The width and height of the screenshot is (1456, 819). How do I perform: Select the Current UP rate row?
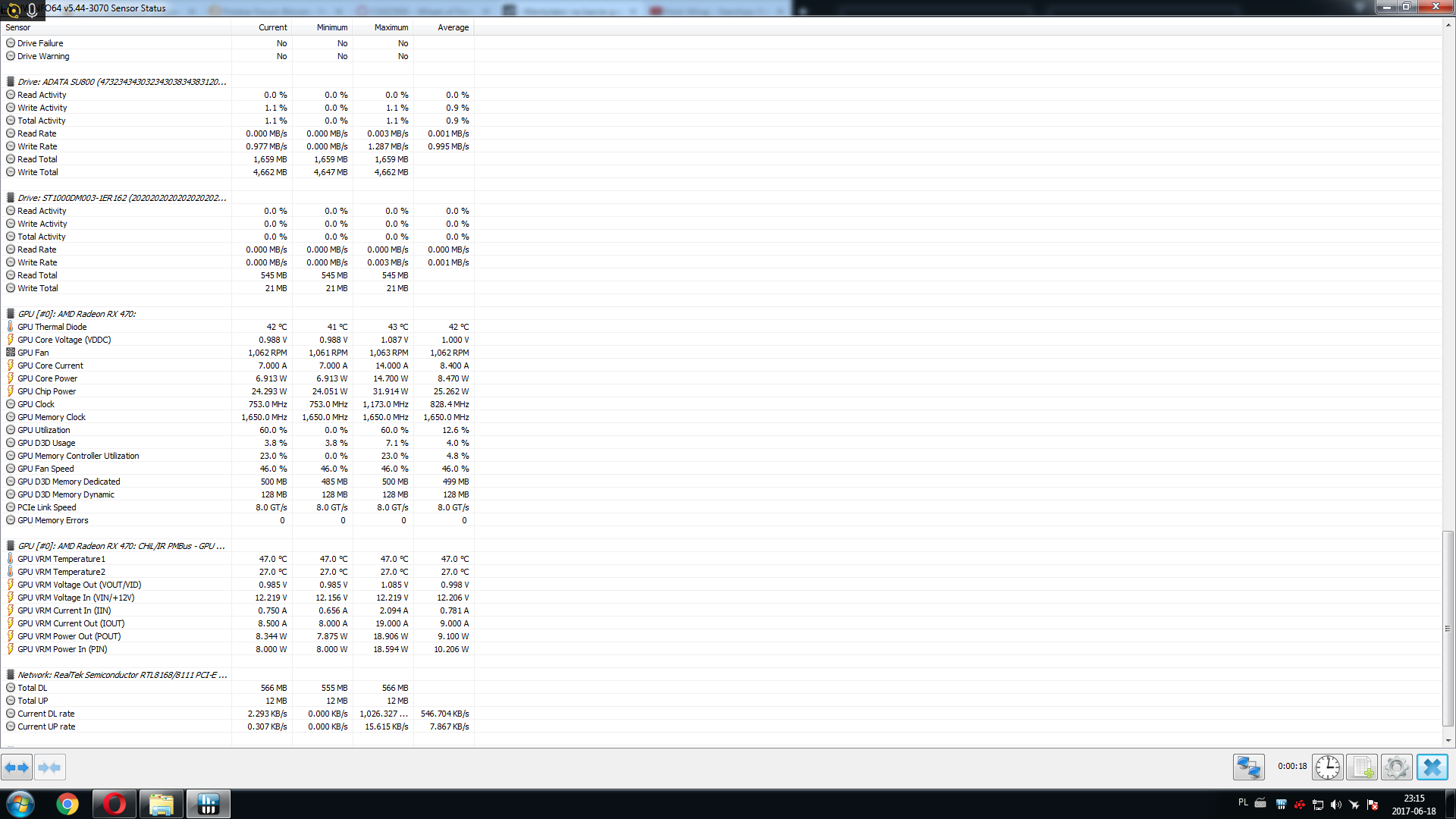[237, 726]
